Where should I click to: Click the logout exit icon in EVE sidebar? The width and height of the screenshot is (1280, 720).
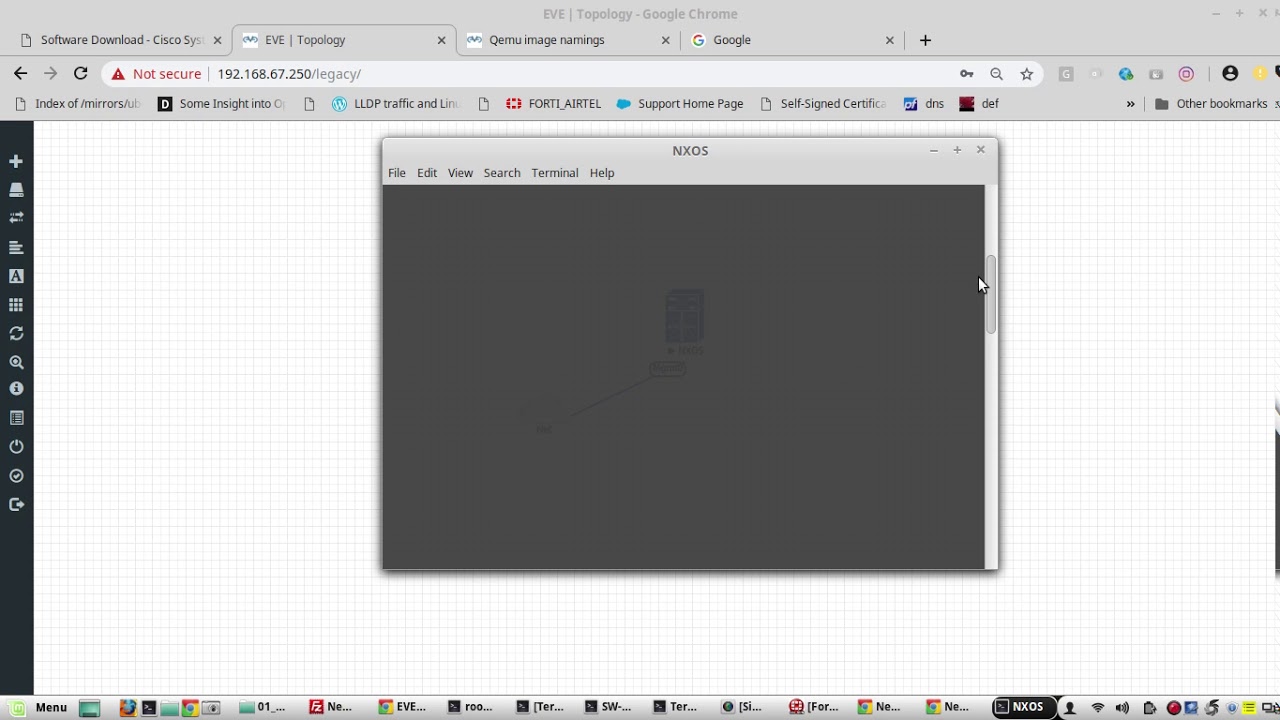tap(16, 505)
